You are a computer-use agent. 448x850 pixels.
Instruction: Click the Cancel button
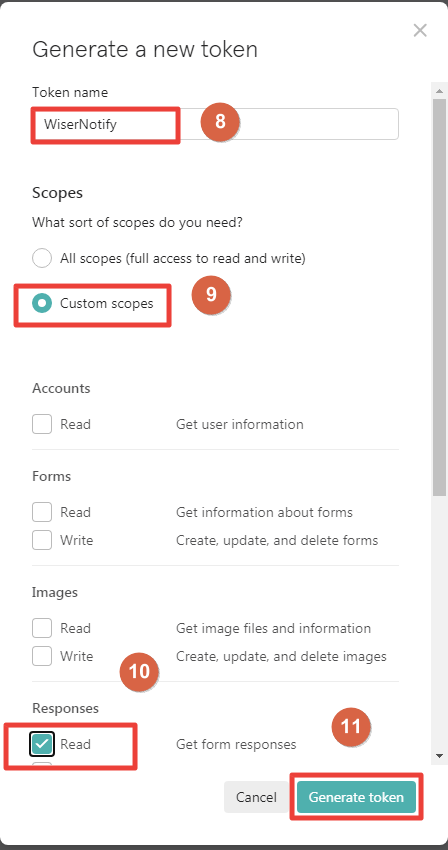coord(256,797)
